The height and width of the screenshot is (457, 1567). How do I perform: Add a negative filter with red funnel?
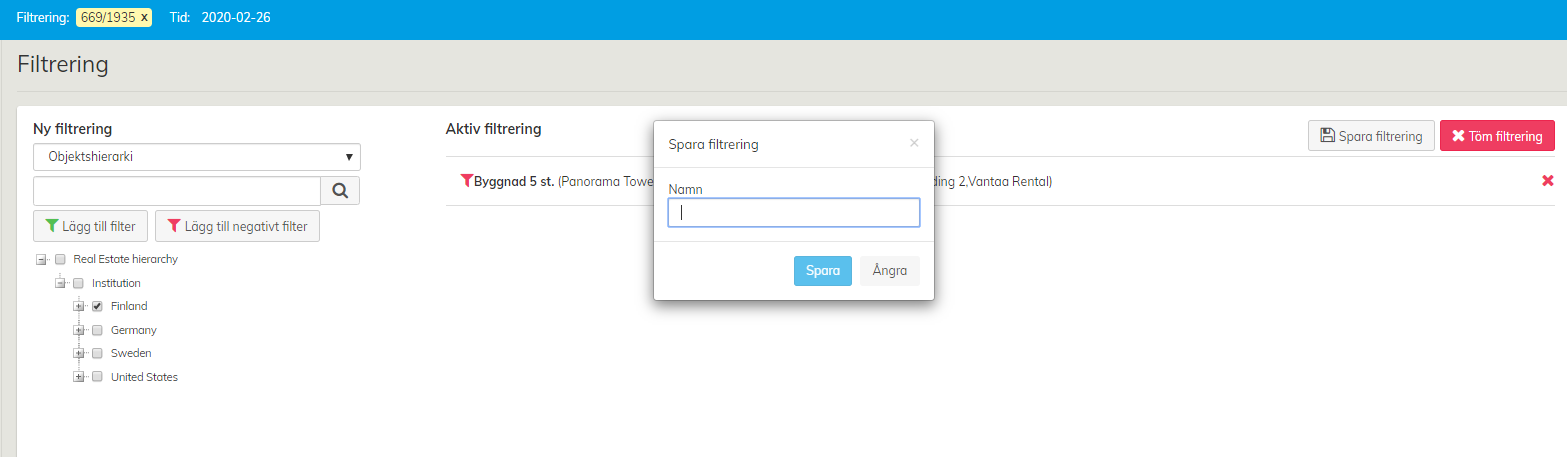pyautogui.click(x=238, y=226)
